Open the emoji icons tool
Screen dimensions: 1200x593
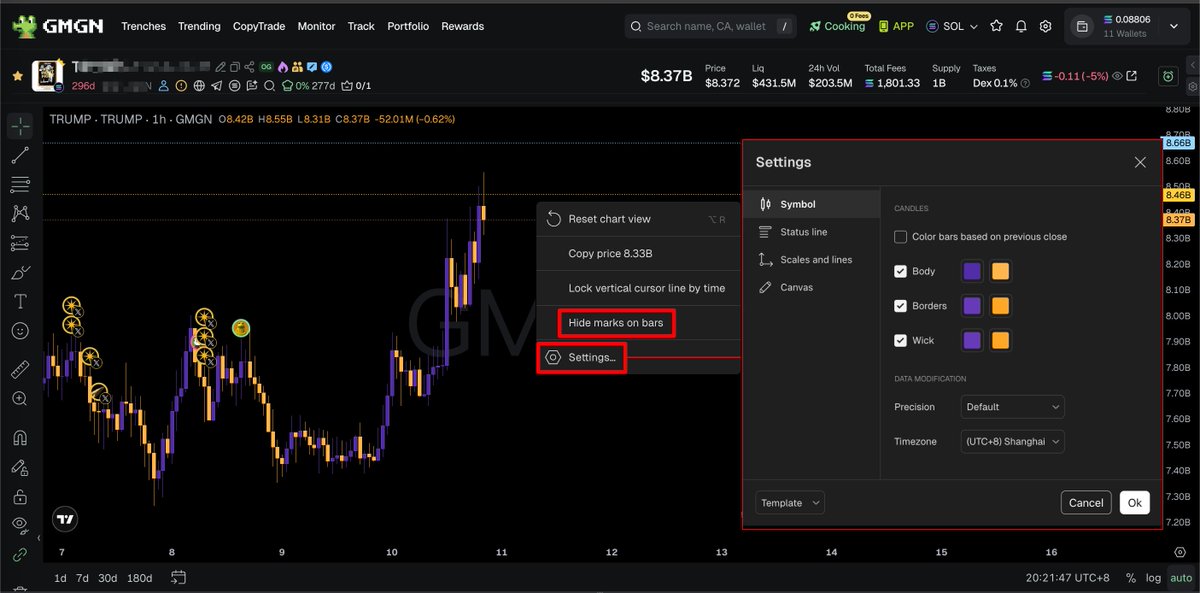(19, 330)
